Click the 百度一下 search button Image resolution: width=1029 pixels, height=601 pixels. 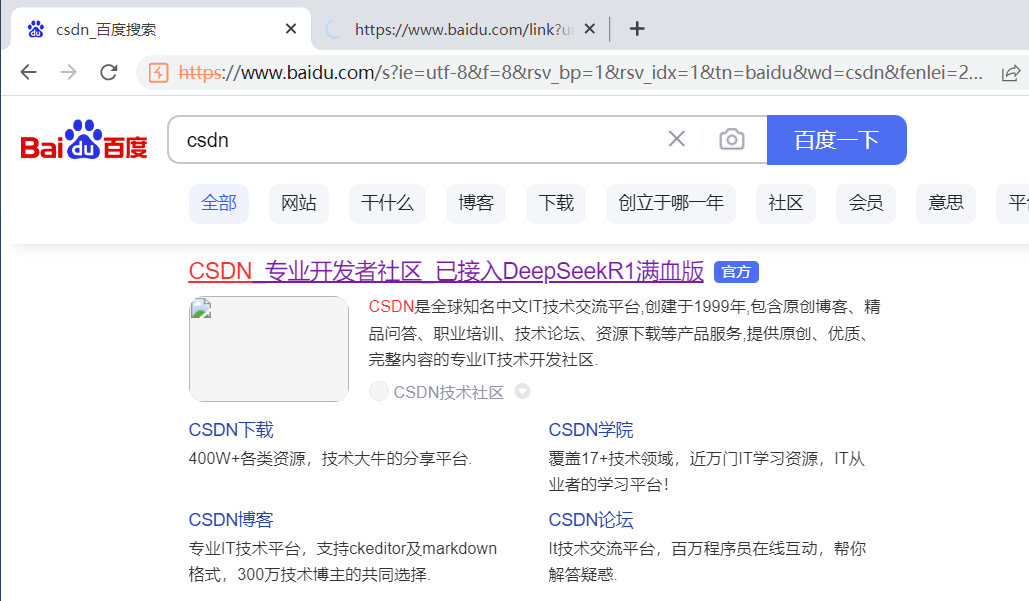pyautogui.click(x=837, y=140)
